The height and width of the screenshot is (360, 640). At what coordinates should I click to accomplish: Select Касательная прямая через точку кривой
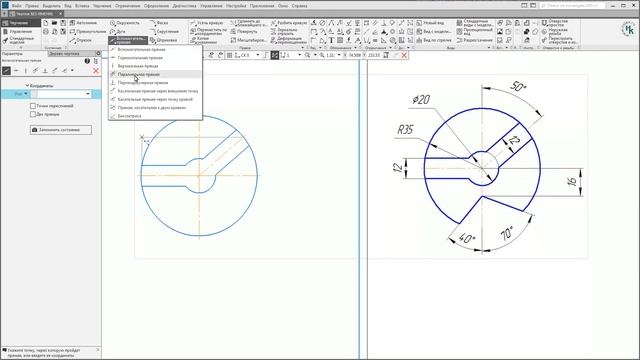155,99
